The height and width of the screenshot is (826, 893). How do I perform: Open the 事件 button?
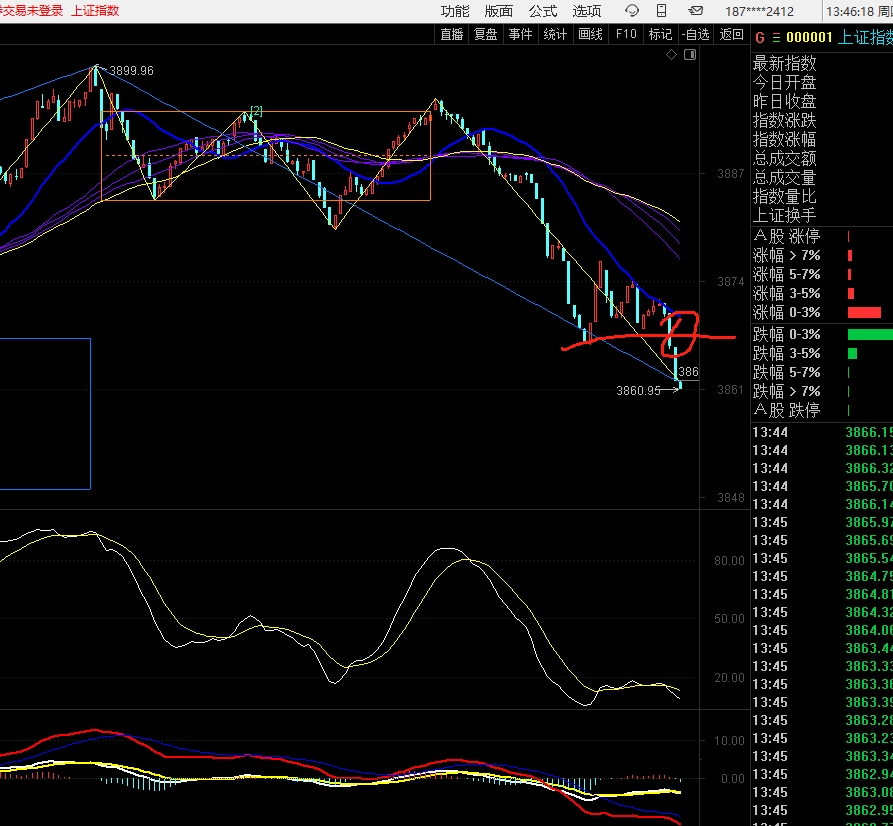coord(521,35)
